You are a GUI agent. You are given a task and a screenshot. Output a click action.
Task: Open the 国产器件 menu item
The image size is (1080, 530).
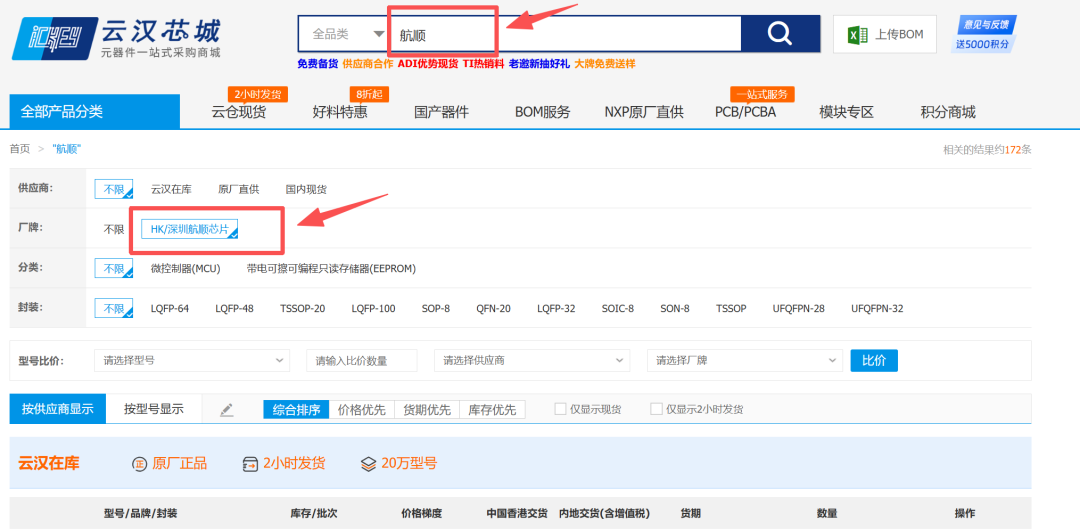click(x=441, y=112)
